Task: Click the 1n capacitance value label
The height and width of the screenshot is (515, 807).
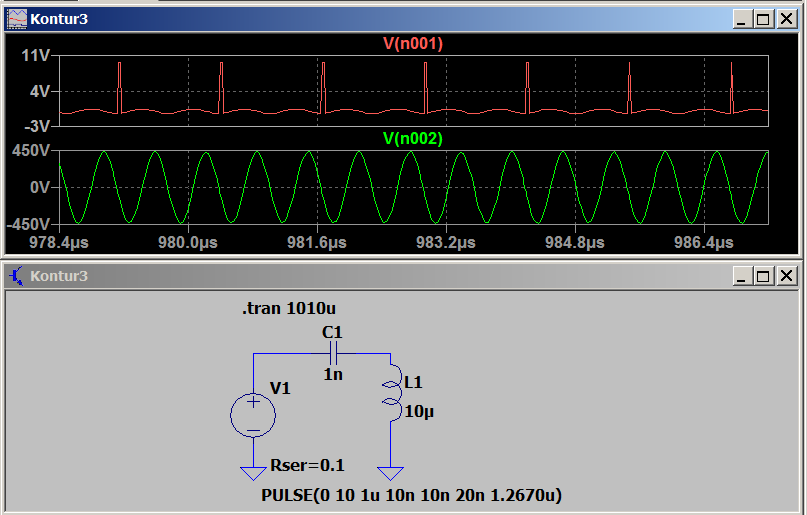Action: pos(333,374)
